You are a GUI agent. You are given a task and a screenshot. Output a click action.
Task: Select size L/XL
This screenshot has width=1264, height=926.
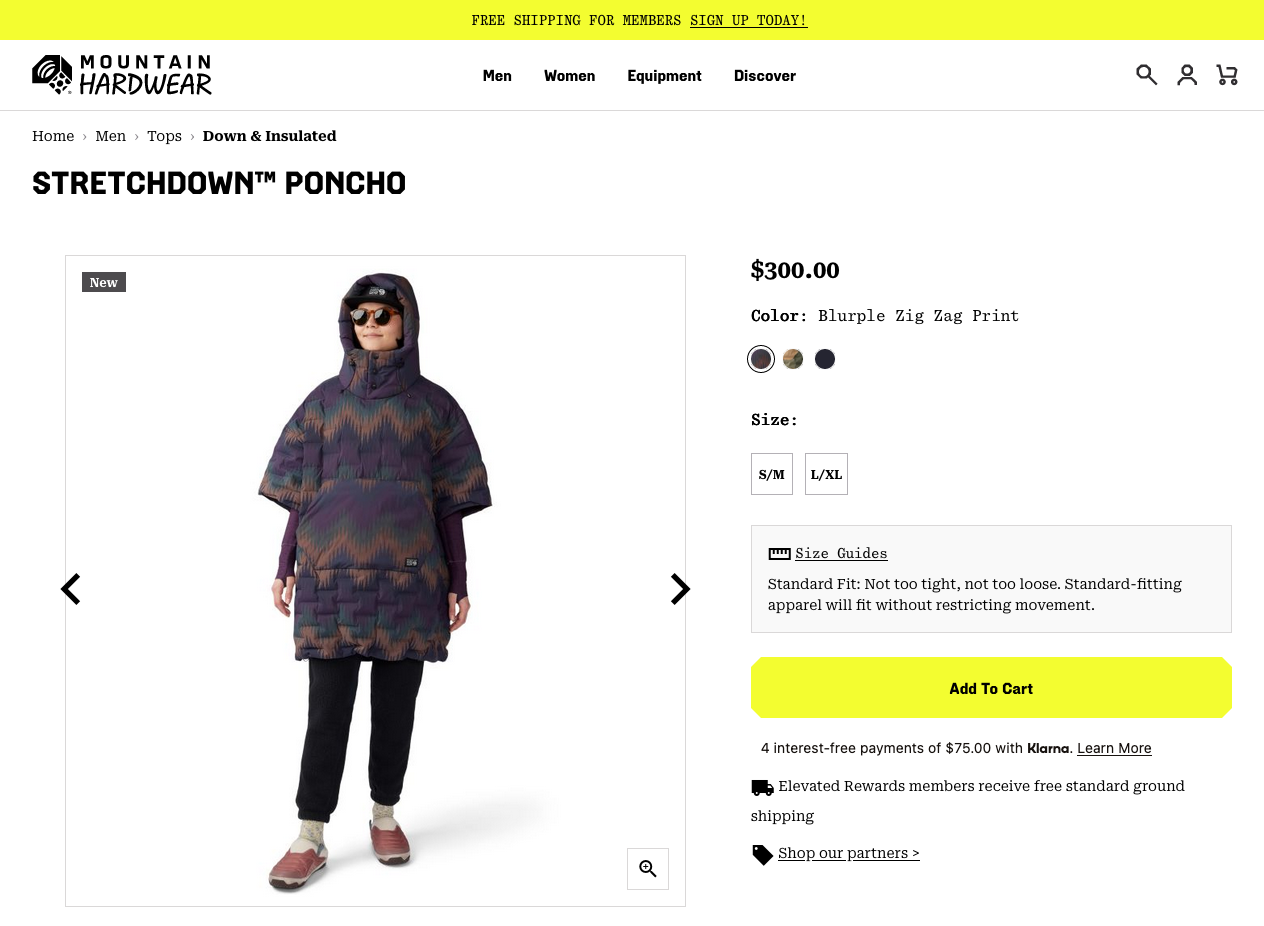point(826,474)
